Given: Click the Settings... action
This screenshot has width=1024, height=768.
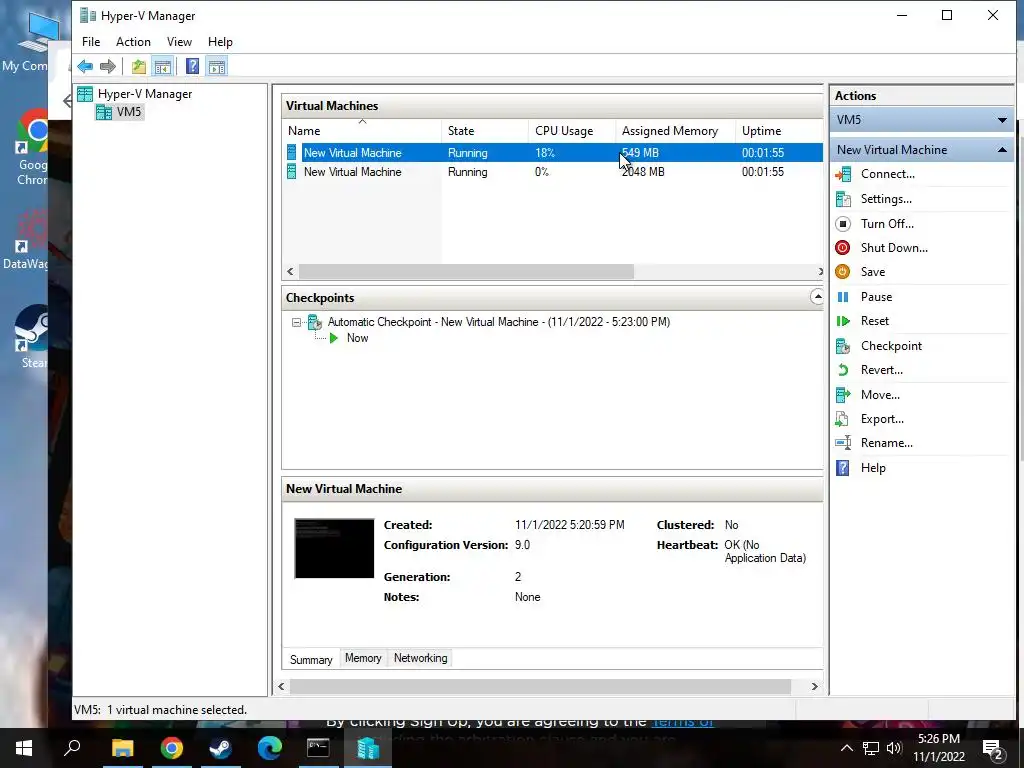Looking at the screenshot, I should tap(886, 199).
